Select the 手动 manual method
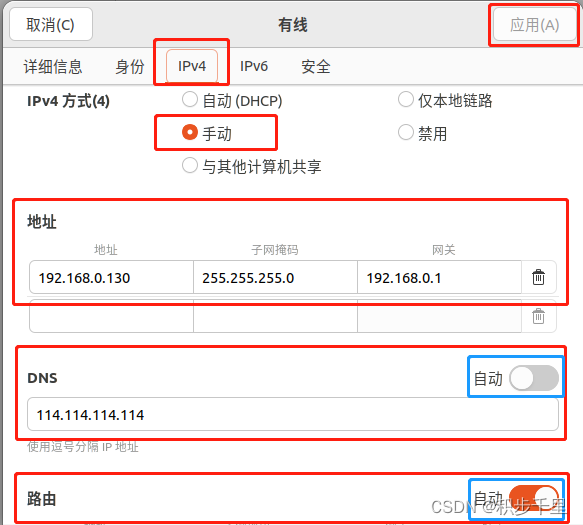 (x=190, y=132)
